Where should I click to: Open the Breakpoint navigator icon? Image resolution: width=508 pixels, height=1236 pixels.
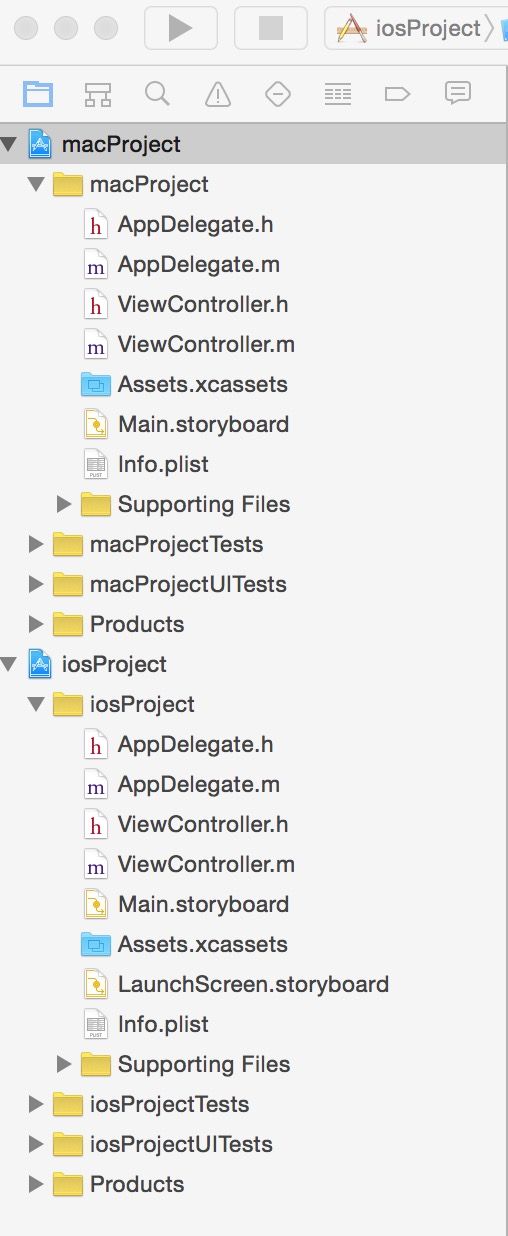click(397, 94)
